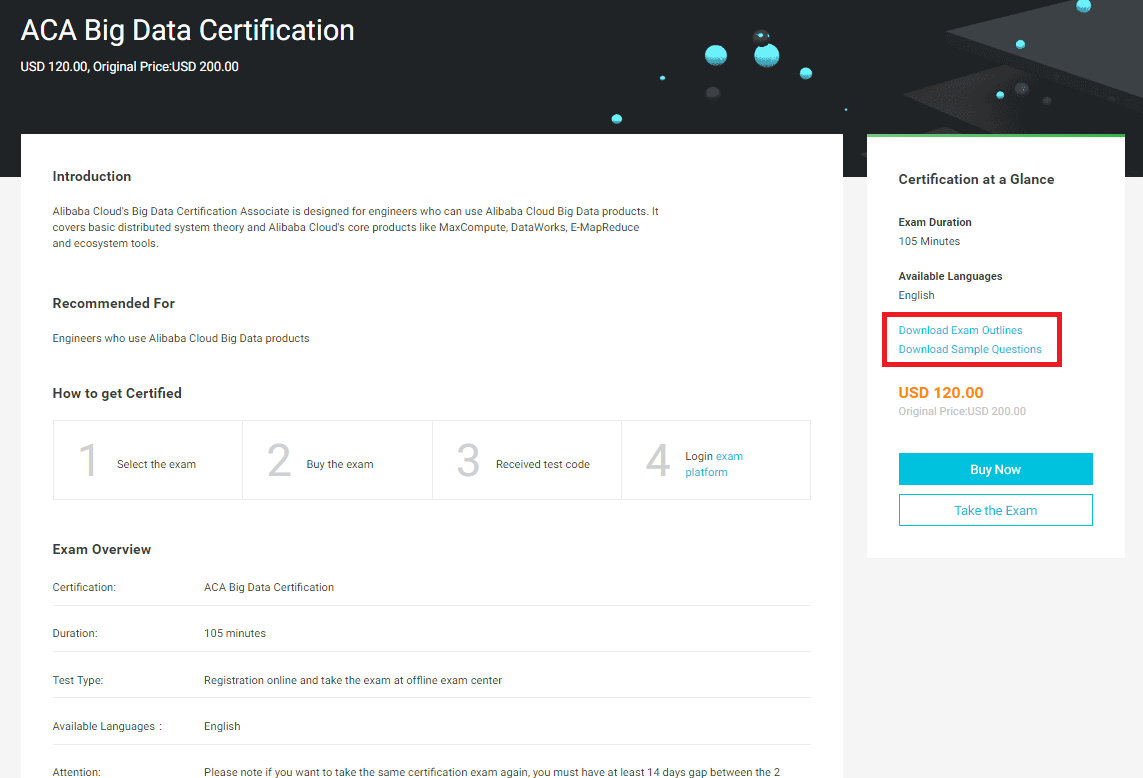This screenshot has height=778, width=1143.
Task: Click the Original Price USD 200.00 text
Action: (x=962, y=411)
